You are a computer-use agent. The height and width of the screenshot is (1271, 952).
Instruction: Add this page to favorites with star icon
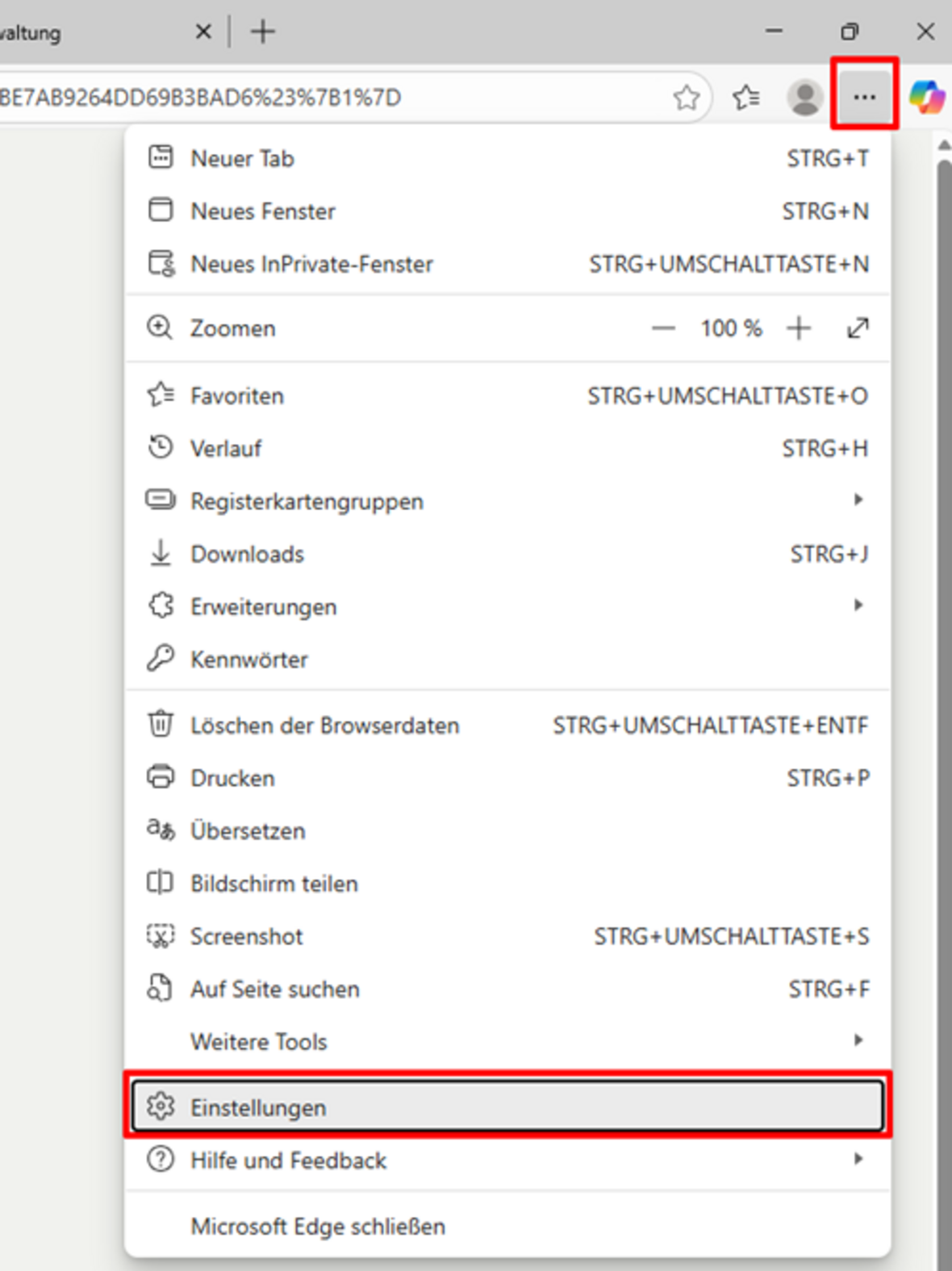point(687,98)
